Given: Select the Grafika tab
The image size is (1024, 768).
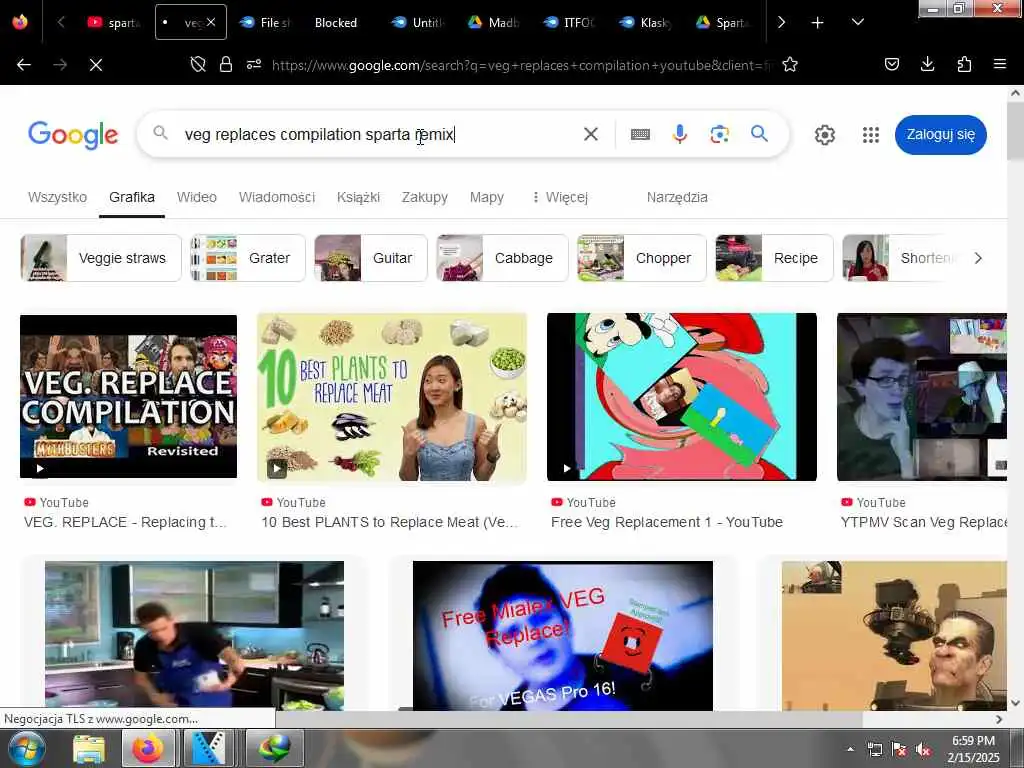Looking at the screenshot, I should click(132, 197).
